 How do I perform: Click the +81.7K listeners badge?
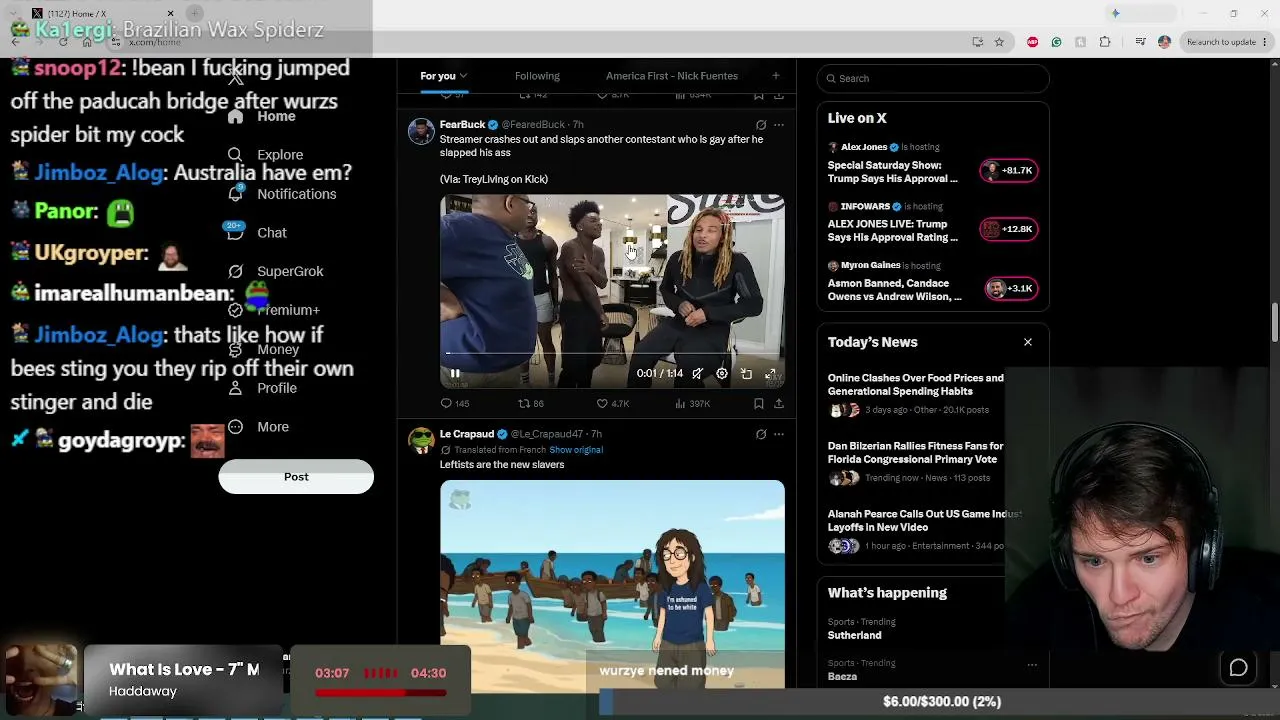pos(1010,170)
